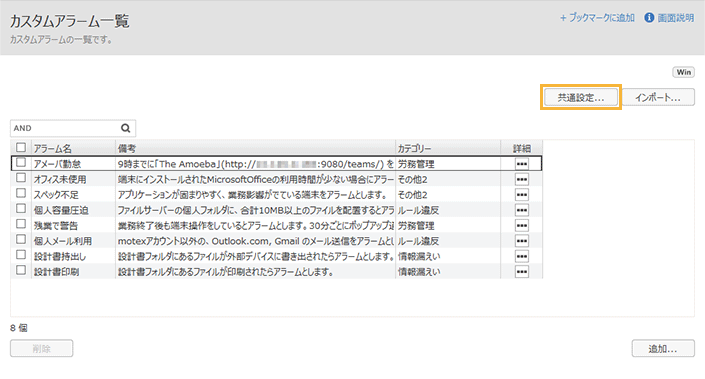Open details for 設計書印刷 alarm
Screen dimensions: 705x379
click(x=522, y=272)
